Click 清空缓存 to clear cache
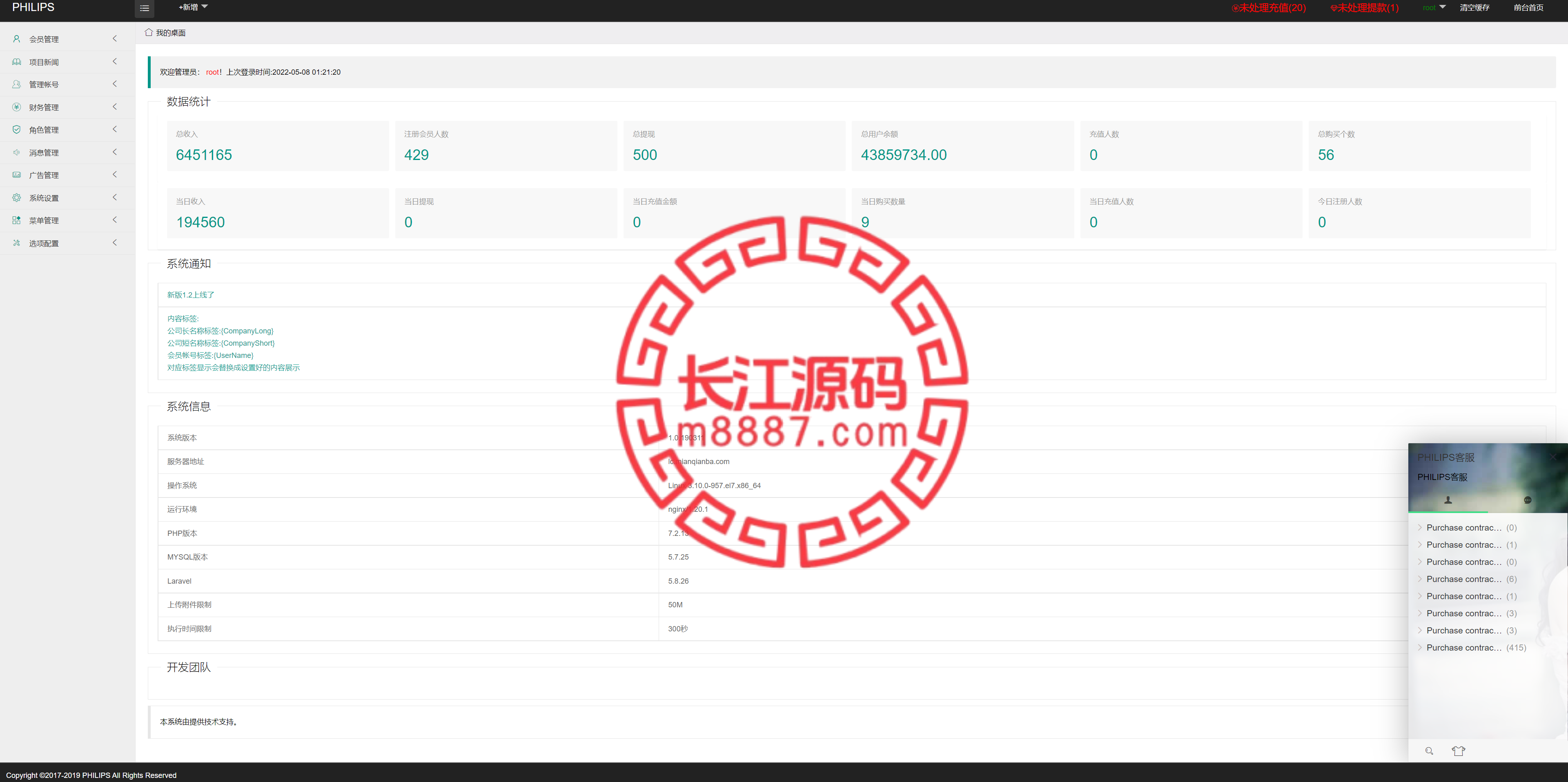Image resolution: width=1568 pixels, height=782 pixels. coord(1474,7)
